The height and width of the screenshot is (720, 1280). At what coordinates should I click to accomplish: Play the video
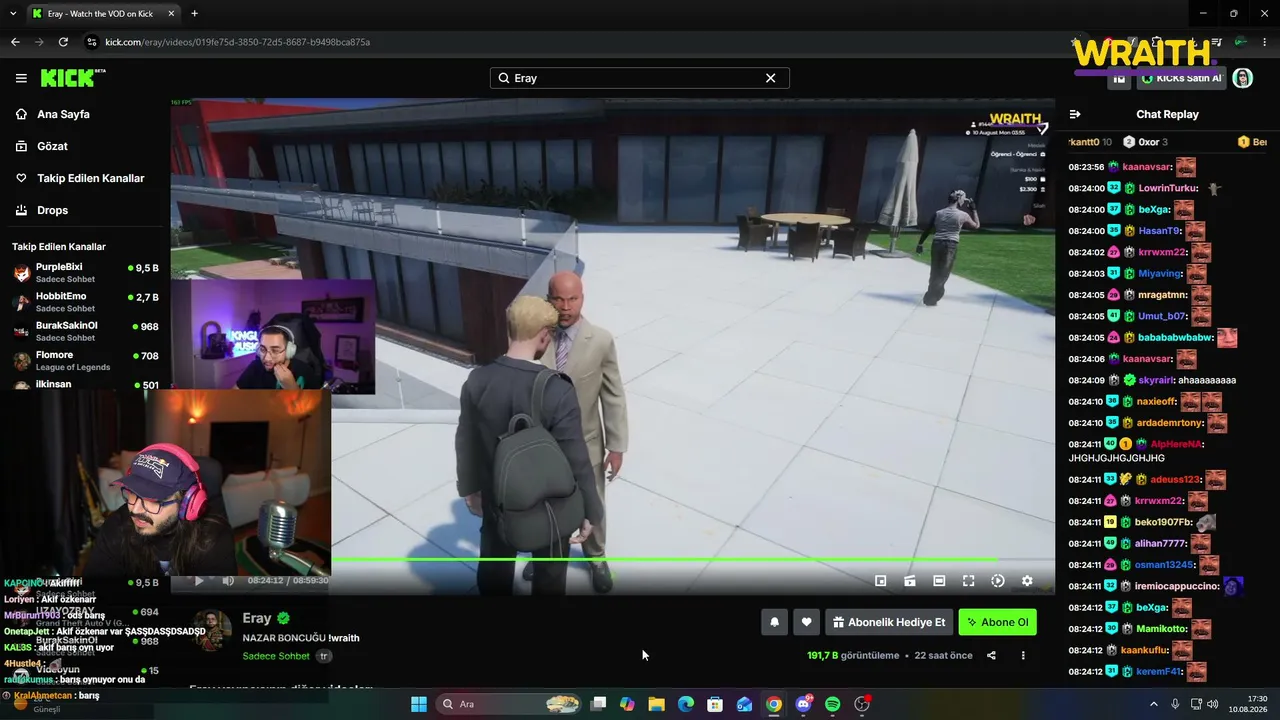click(198, 581)
